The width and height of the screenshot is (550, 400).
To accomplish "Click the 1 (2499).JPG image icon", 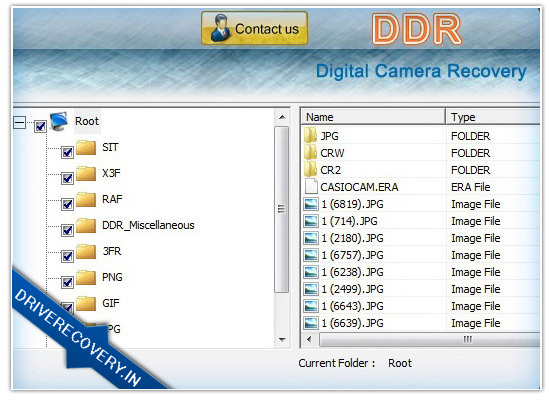I will 311,289.
